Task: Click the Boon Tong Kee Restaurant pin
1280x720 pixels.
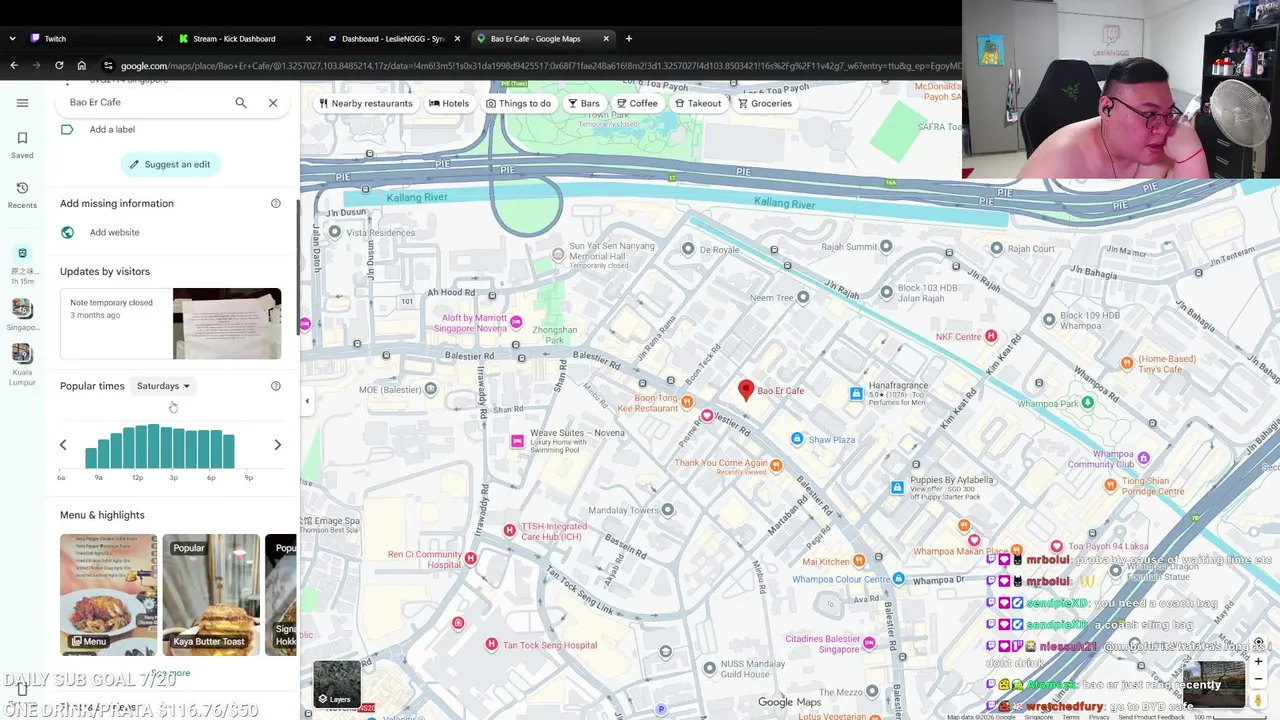Action: pyautogui.click(x=687, y=402)
